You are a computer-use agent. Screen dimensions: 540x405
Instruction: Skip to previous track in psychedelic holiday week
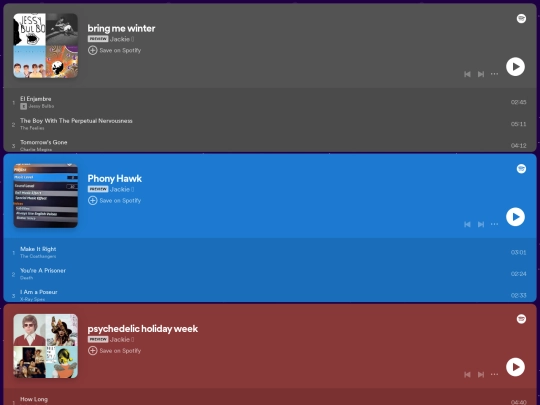[467, 374]
